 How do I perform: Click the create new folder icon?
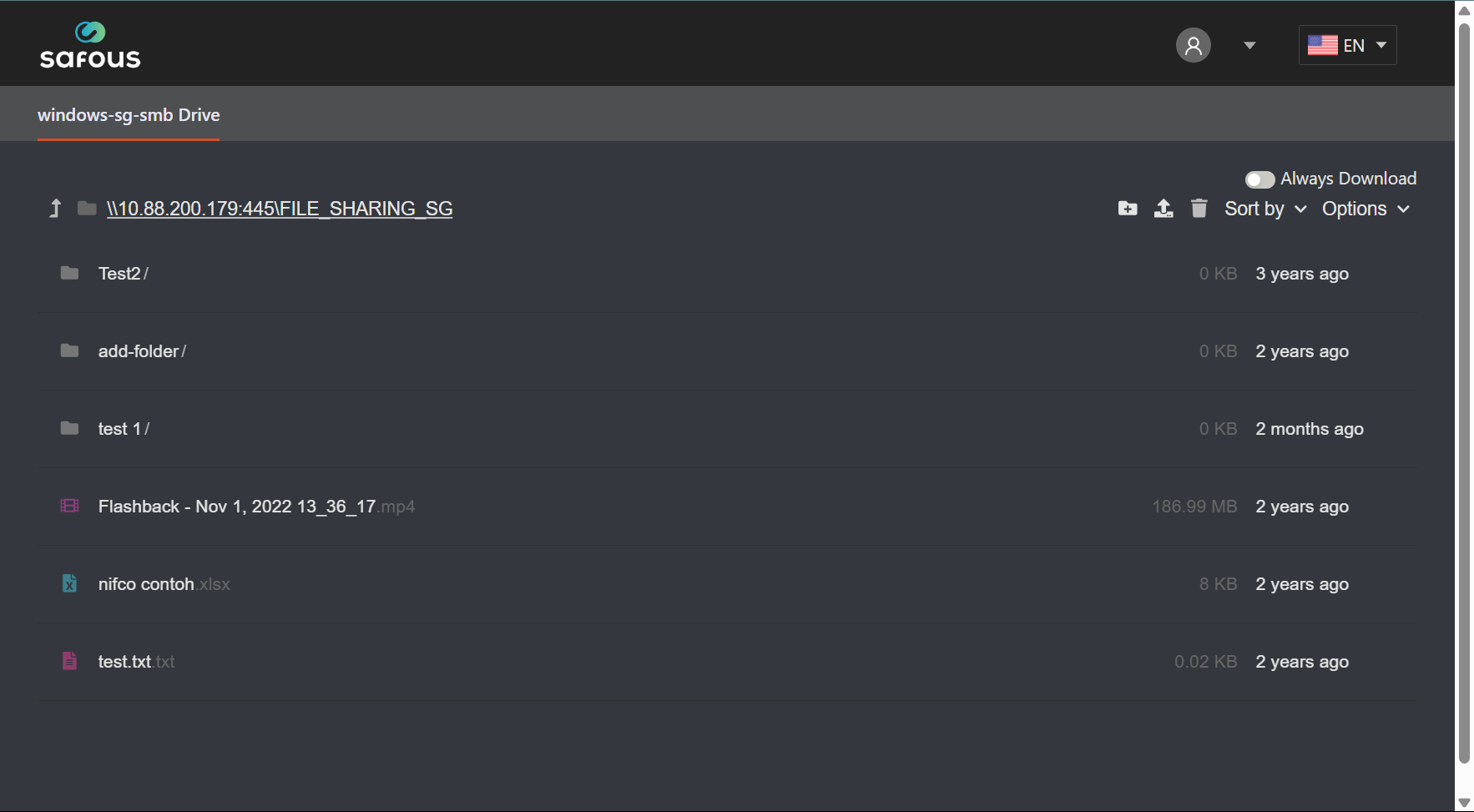point(1128,209)
